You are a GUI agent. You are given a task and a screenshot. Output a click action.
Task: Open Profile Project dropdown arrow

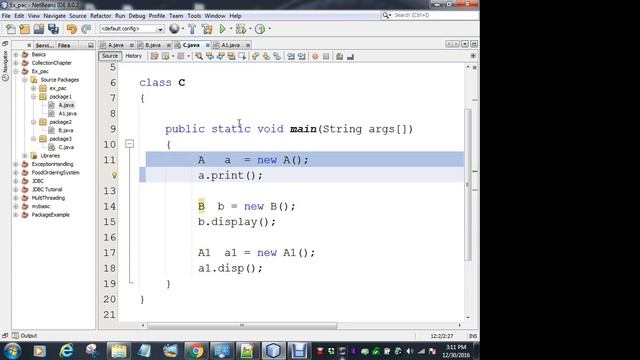[x=269, y=29]
